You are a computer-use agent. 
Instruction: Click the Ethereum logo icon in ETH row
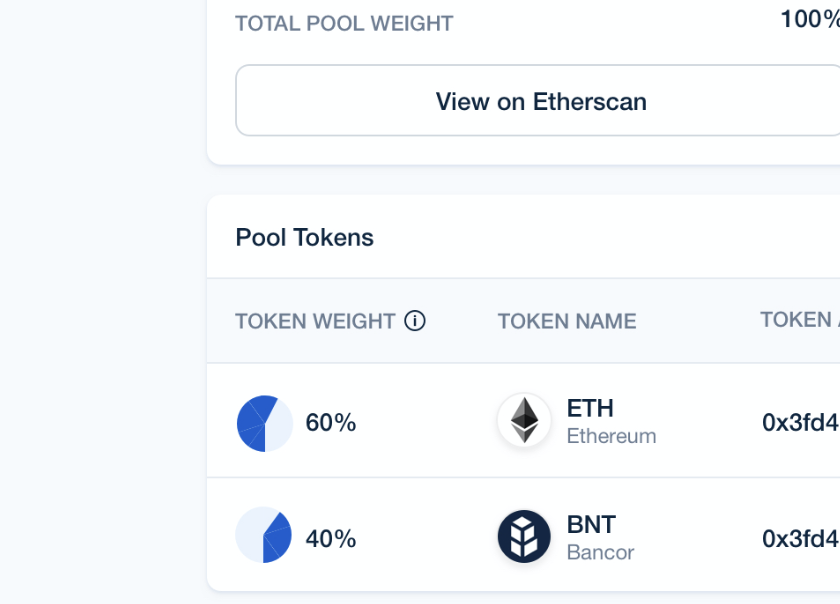pos(523,420)
